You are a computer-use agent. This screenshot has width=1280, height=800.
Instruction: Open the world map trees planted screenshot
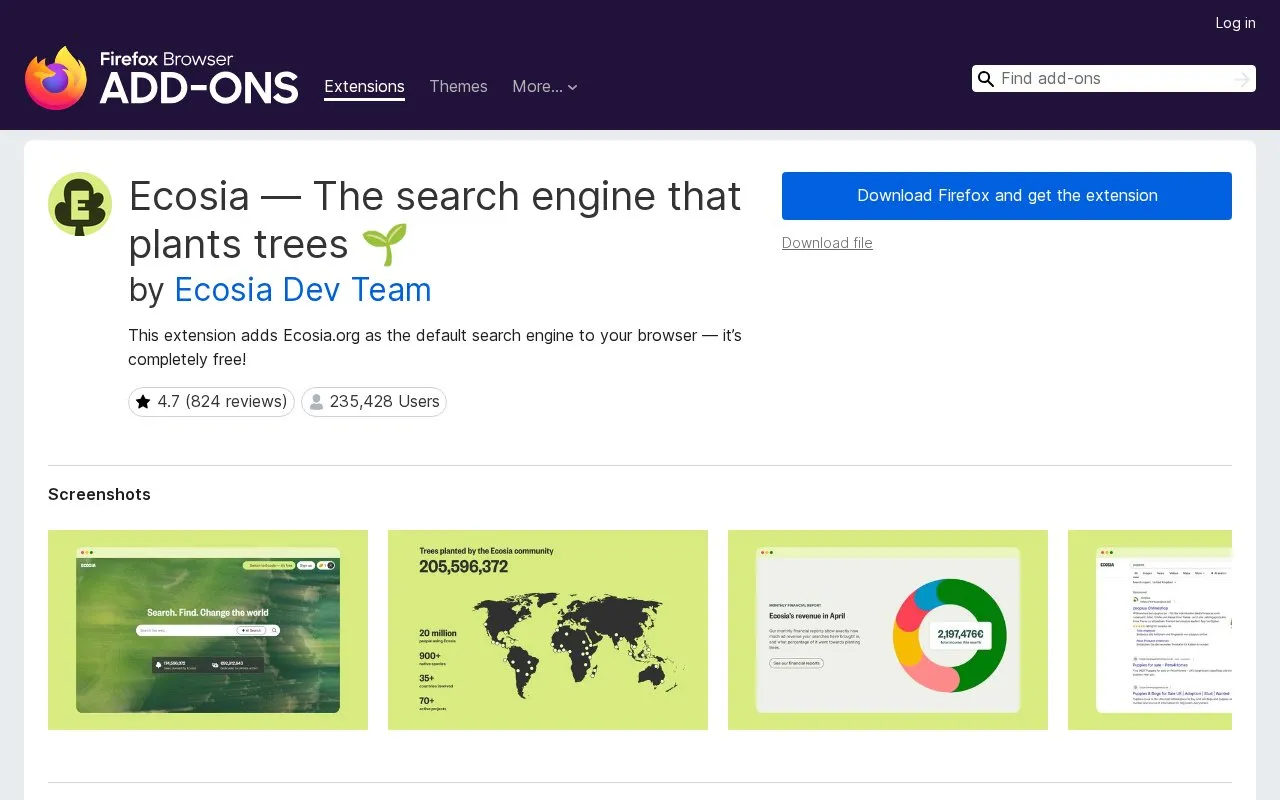(x=548, y=630)
